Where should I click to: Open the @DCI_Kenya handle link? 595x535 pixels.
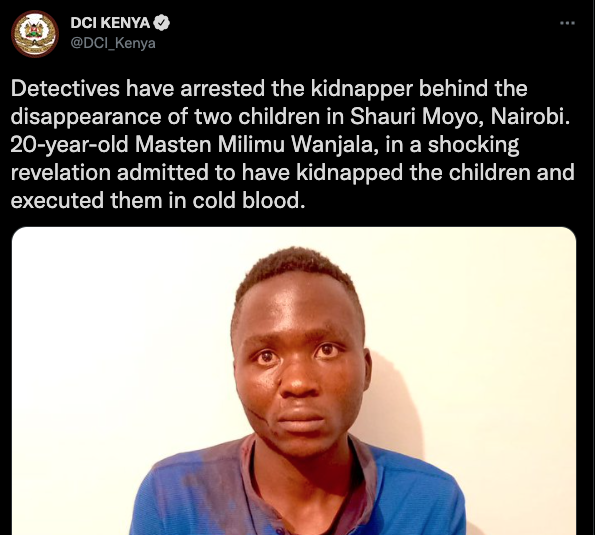pos(113,43)
